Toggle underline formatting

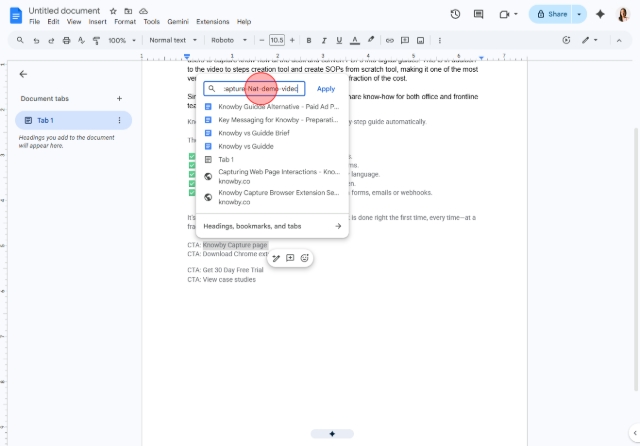339,40
